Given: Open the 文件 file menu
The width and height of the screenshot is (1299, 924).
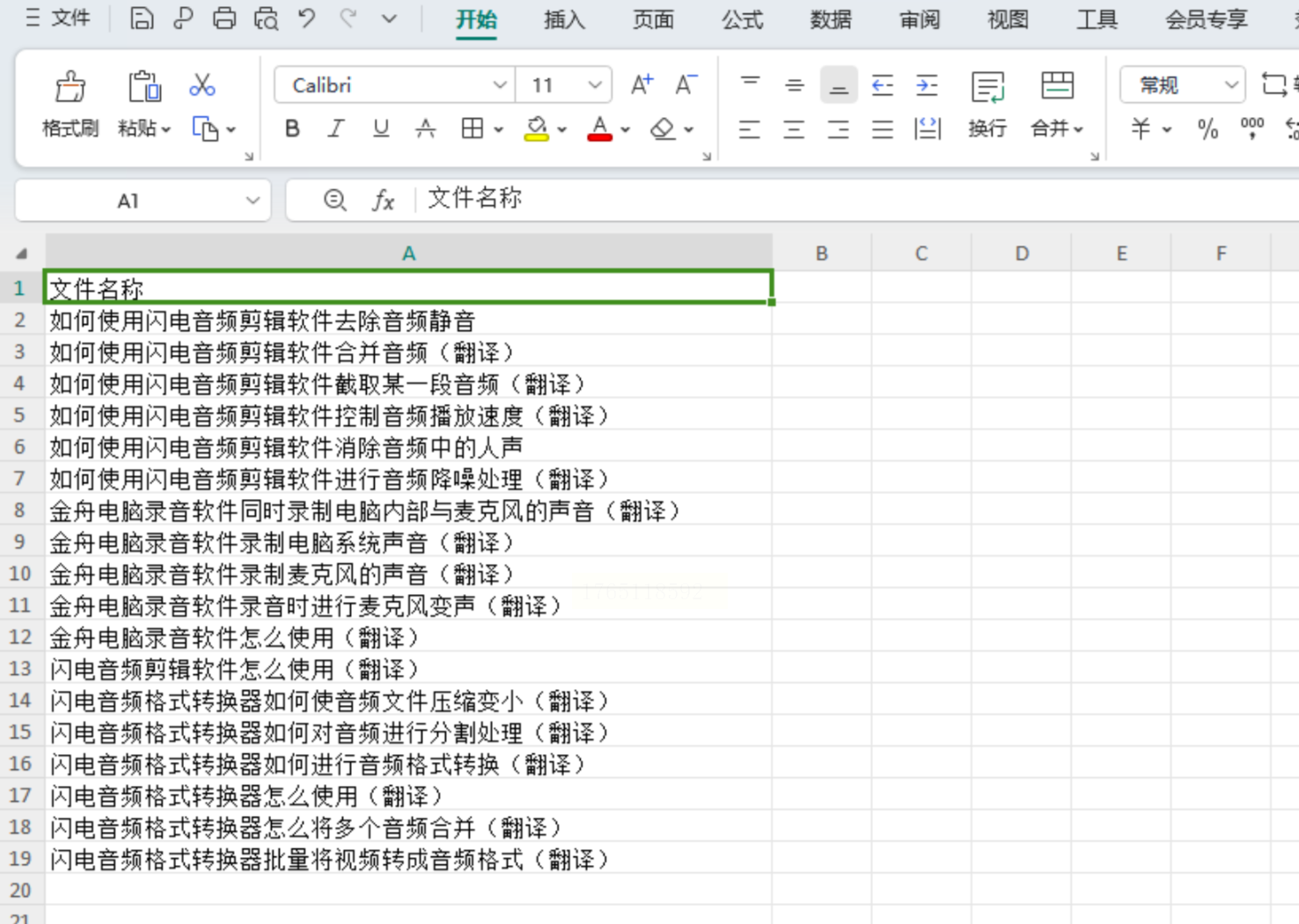Looking at the screenshot, I should [58, 18].
